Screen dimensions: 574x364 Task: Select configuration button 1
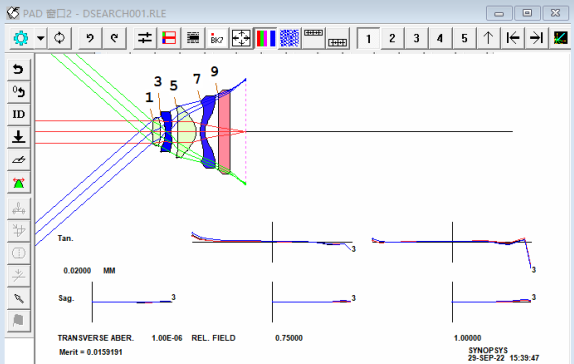[368, 38]
